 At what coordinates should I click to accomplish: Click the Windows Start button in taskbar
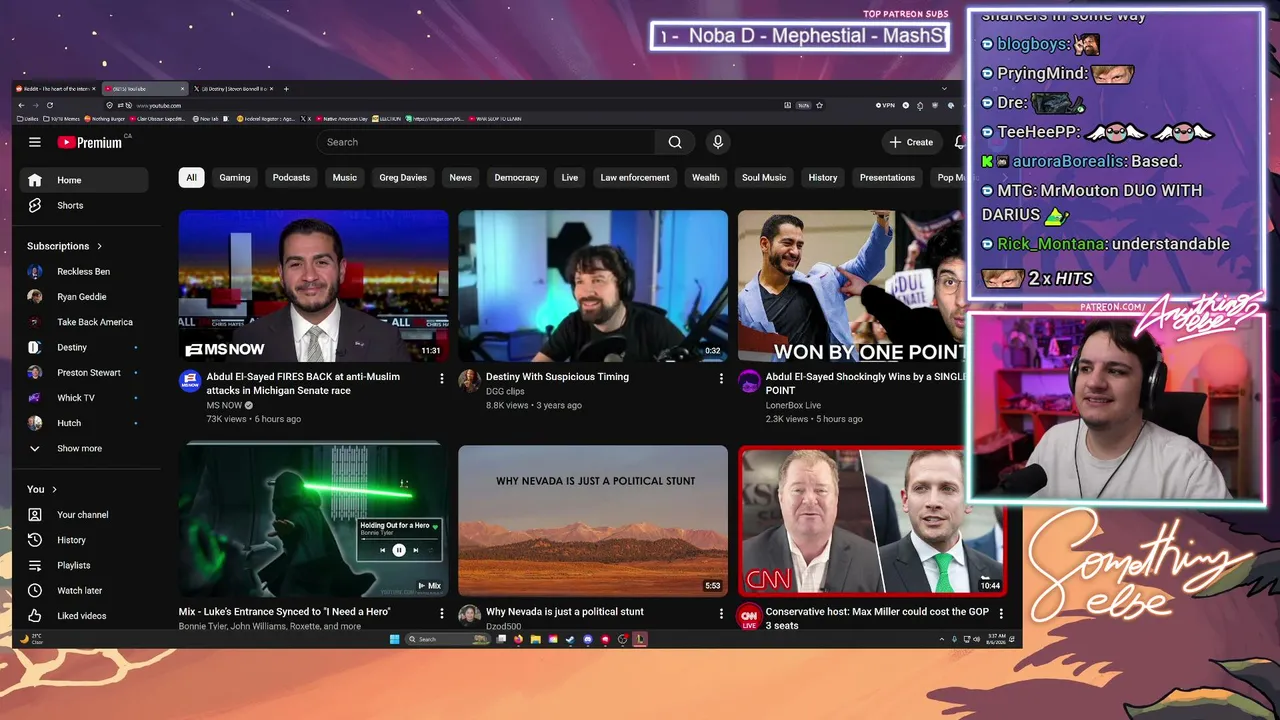point(394,639)
